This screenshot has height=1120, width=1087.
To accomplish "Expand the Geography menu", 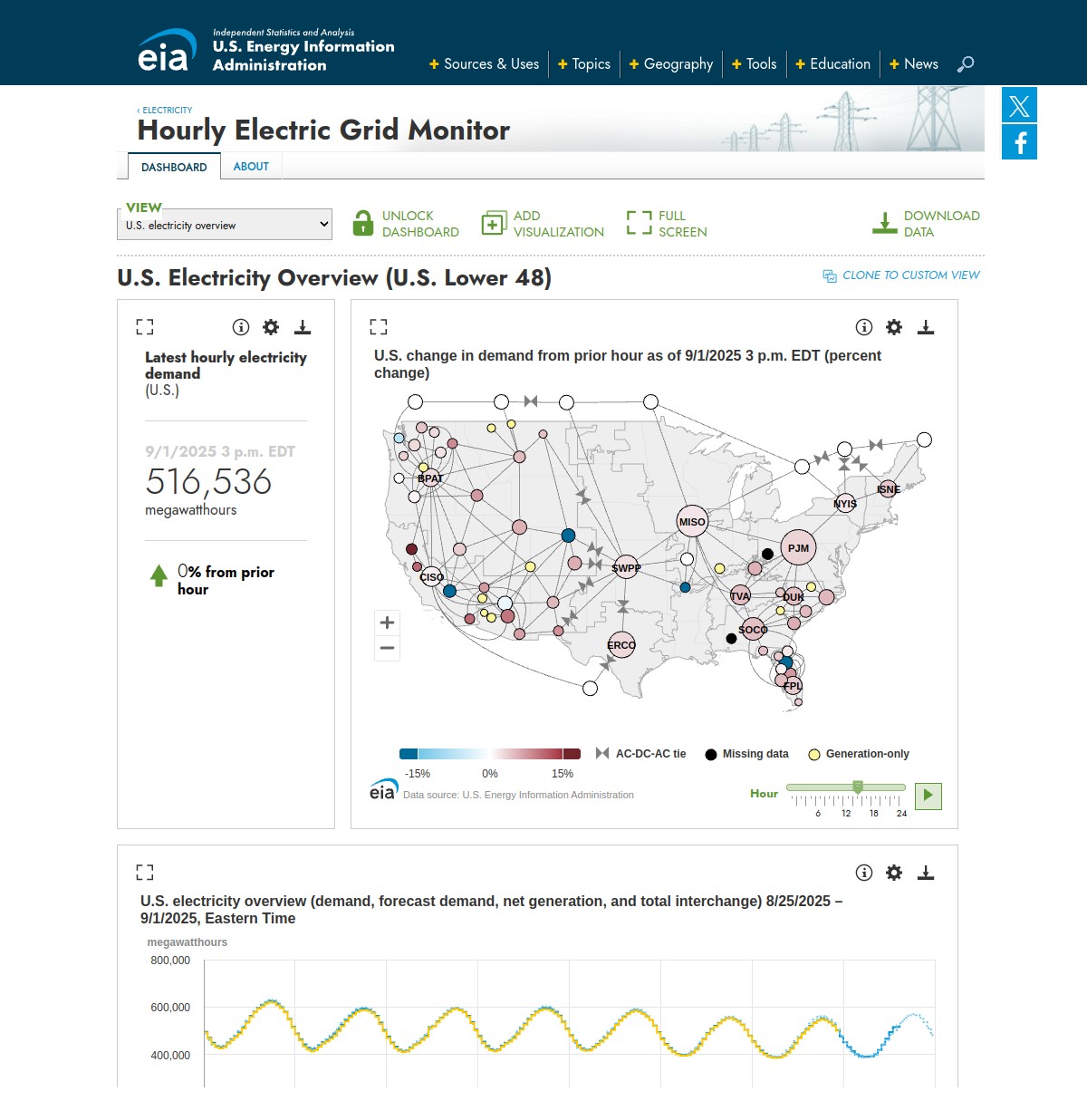I will 671,63.
